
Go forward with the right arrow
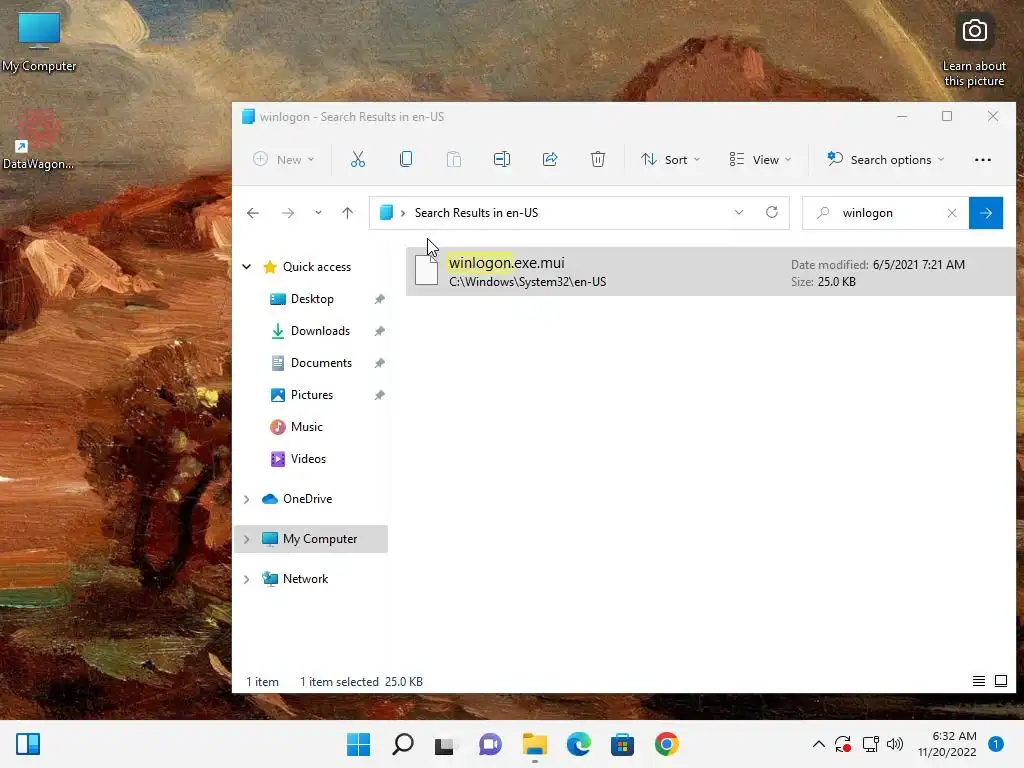pos(287,213)
